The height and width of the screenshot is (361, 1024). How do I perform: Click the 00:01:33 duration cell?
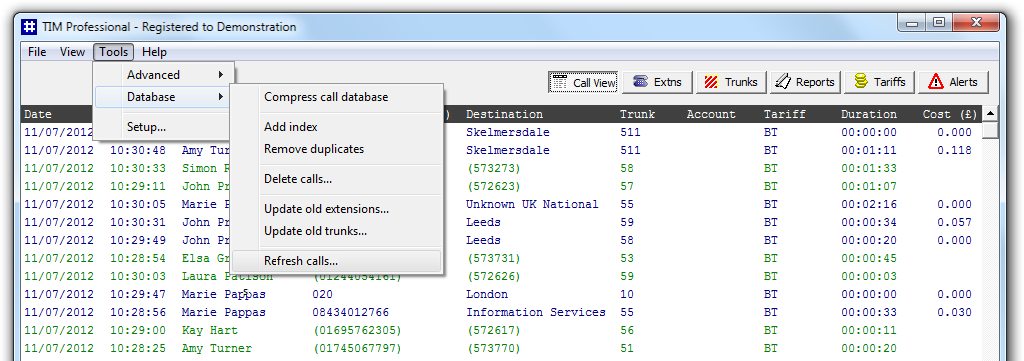click(869, 168)
